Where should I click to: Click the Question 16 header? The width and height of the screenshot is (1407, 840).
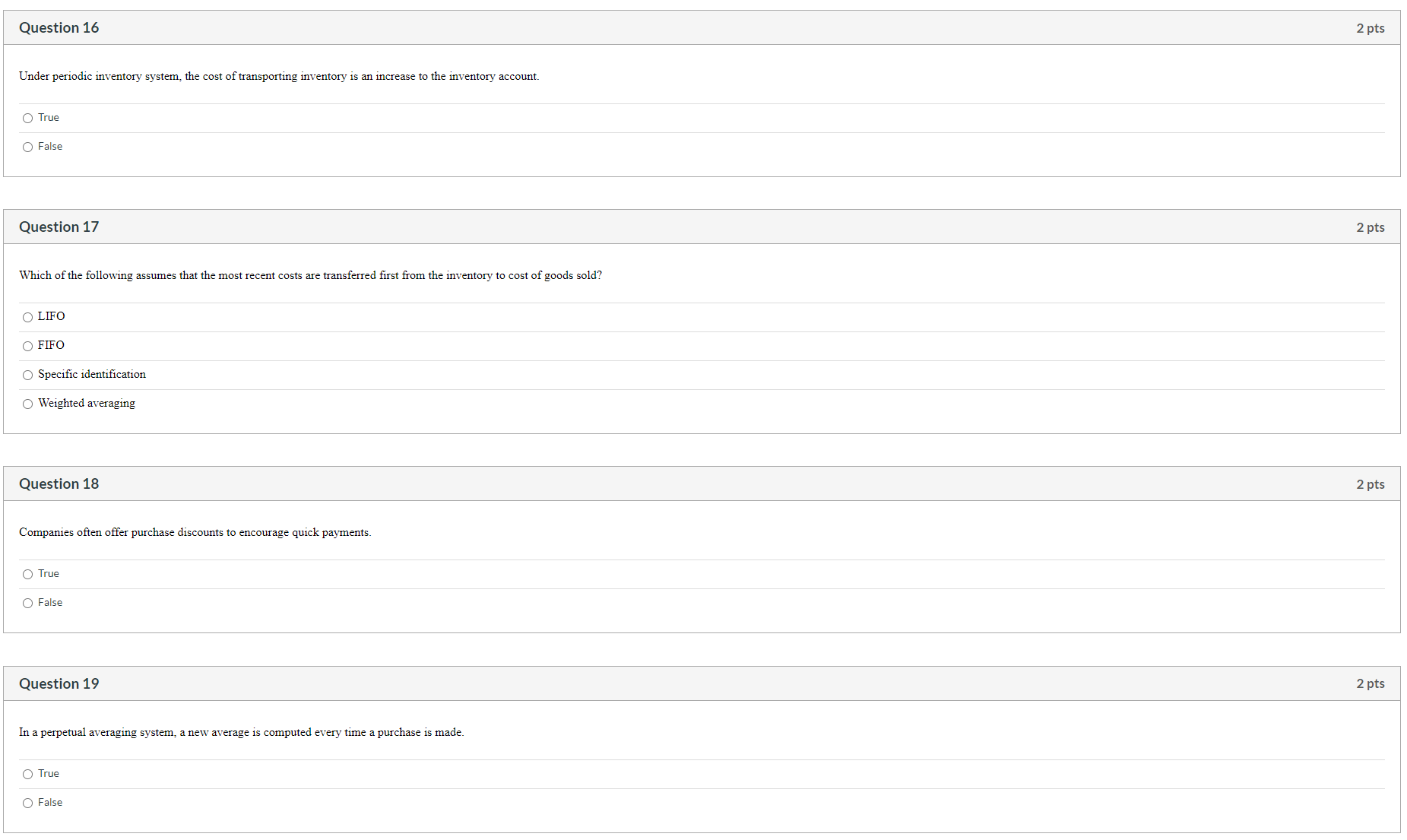(59, 27)
